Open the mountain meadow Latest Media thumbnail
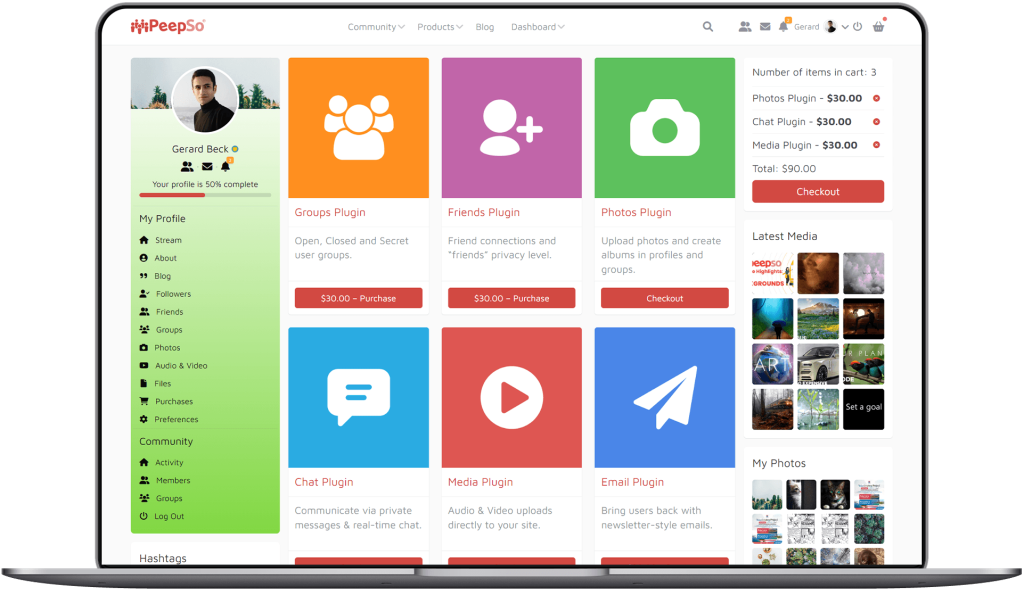Viewport: 1024px width, 595px height. 818,319
